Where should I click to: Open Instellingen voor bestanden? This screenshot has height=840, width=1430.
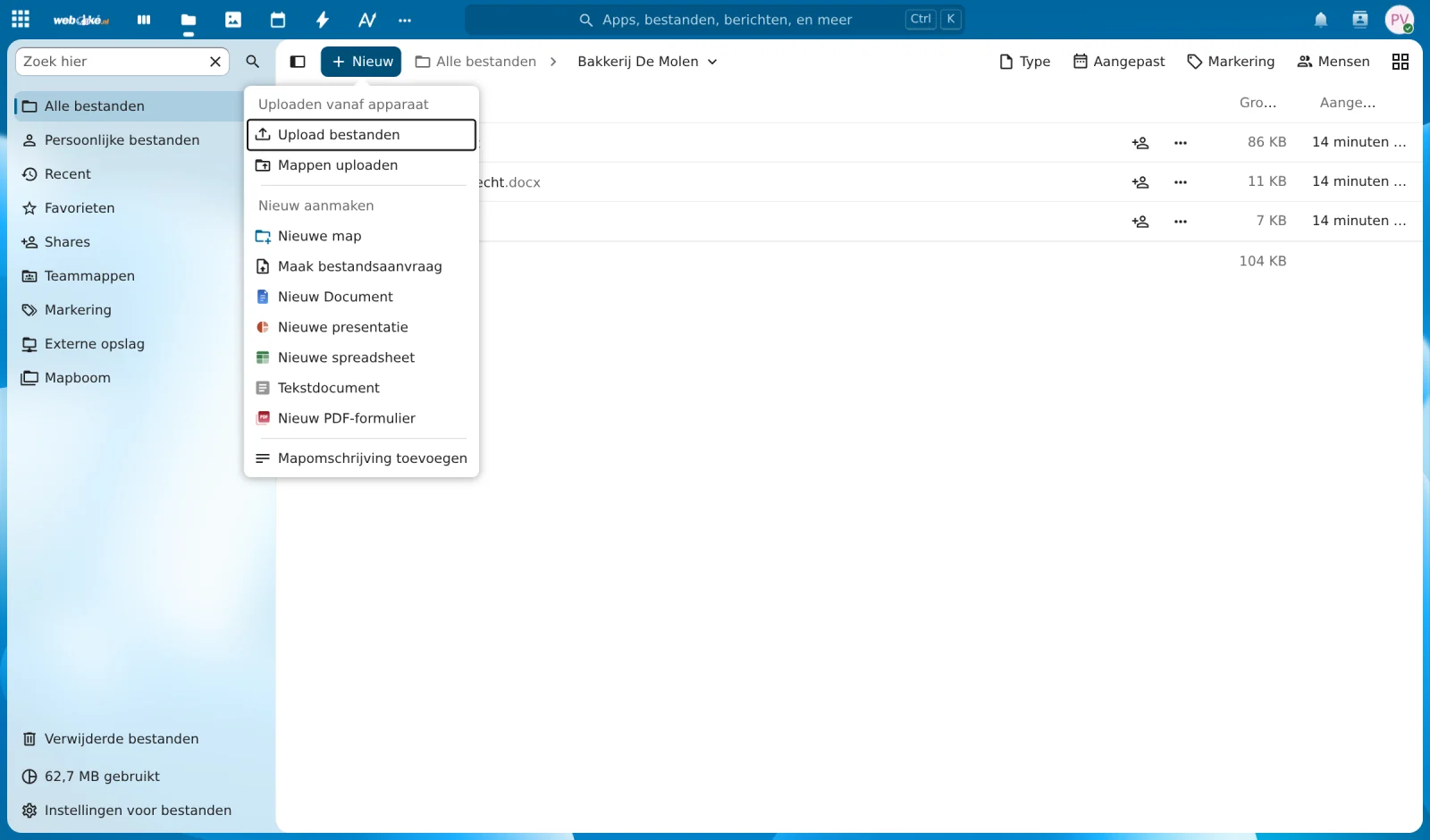[x=141, y=811]
